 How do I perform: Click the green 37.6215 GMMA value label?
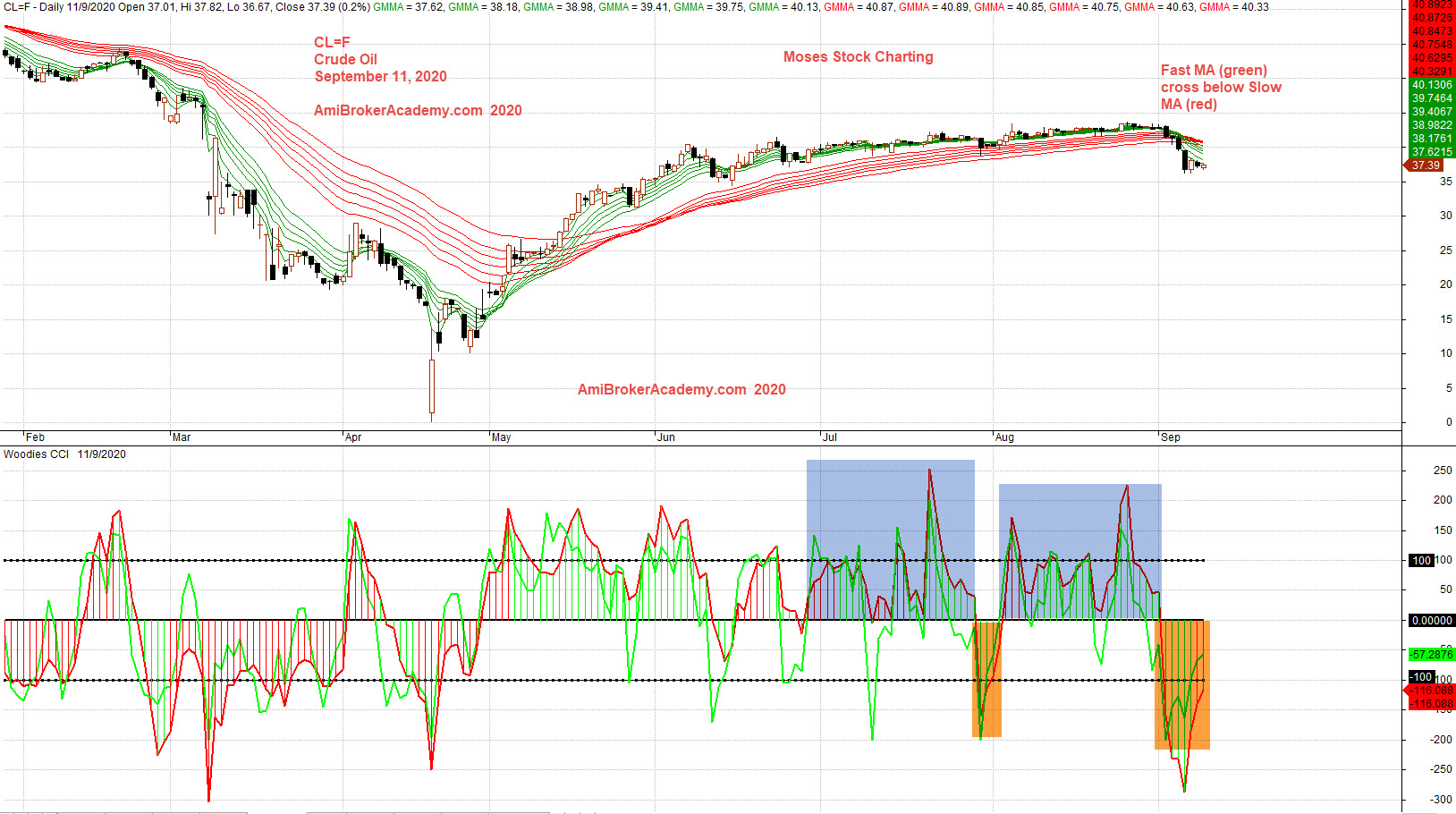(x=1432, y=152)
